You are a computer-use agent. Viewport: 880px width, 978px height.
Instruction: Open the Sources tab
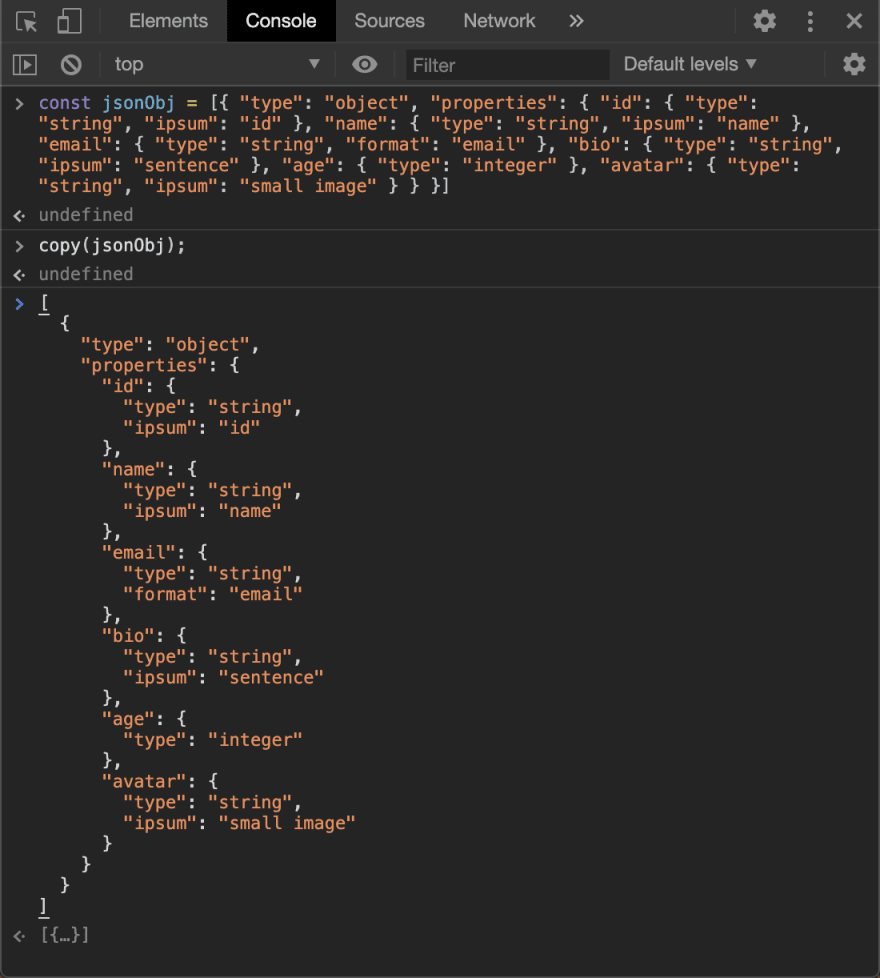(x=389, y=21)
